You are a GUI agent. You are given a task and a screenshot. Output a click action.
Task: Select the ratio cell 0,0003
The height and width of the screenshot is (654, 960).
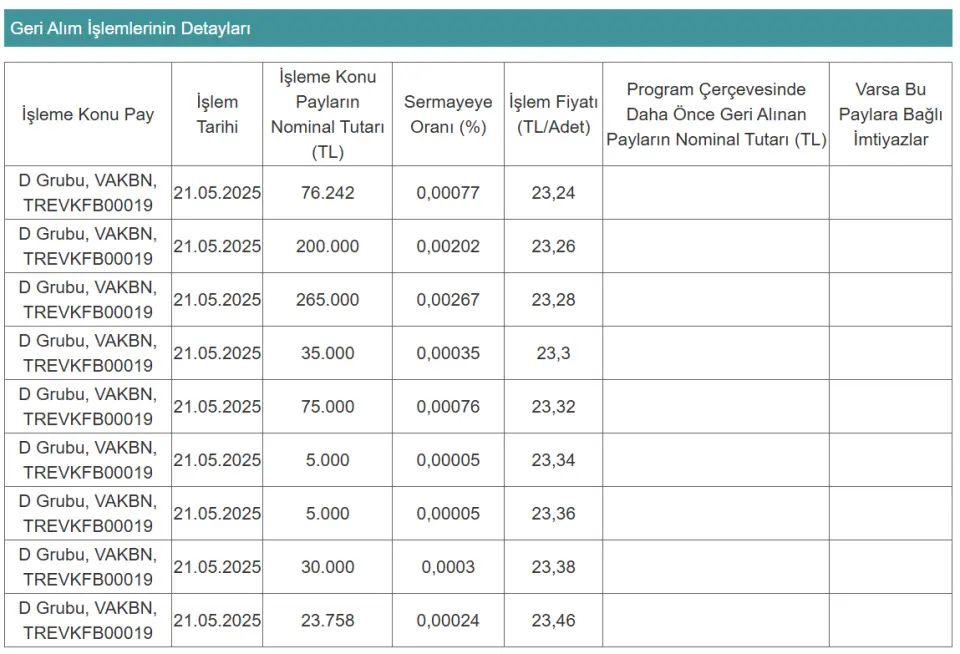pos(448,567)
